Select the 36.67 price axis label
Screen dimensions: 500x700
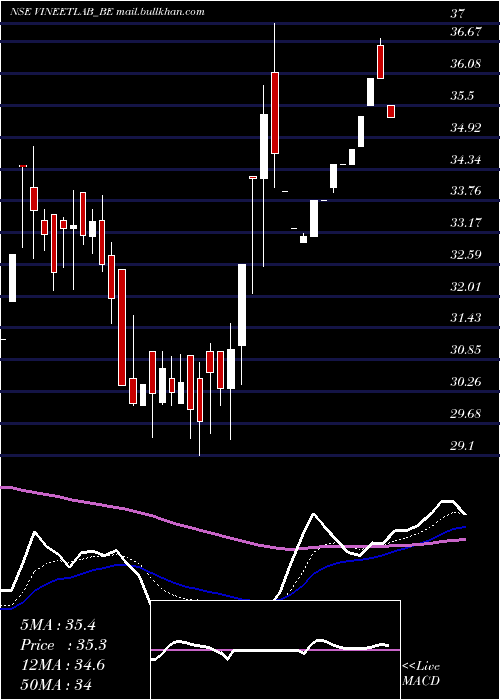click(x=465, y=32)
